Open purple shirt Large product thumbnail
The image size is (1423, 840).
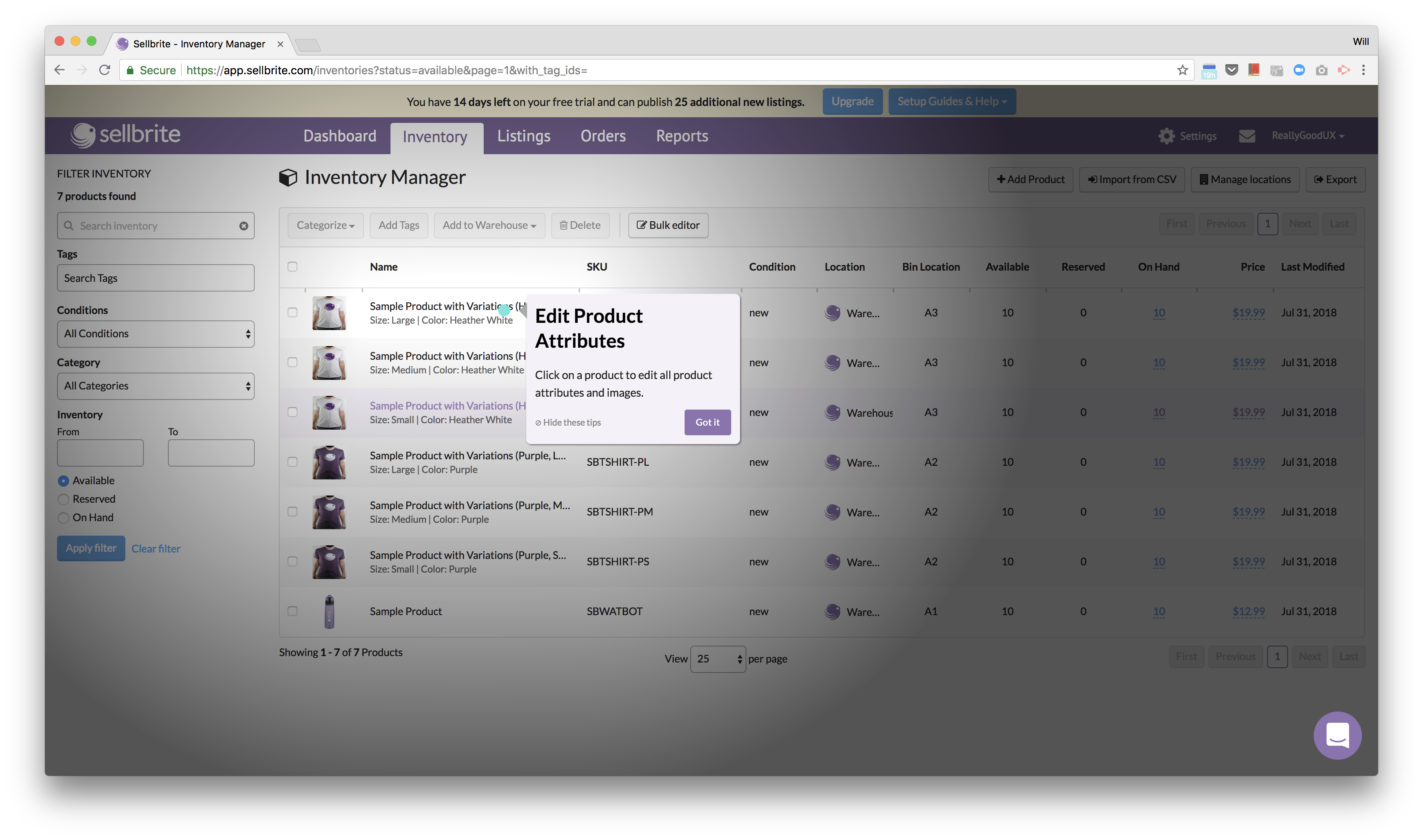coord(329,463)
